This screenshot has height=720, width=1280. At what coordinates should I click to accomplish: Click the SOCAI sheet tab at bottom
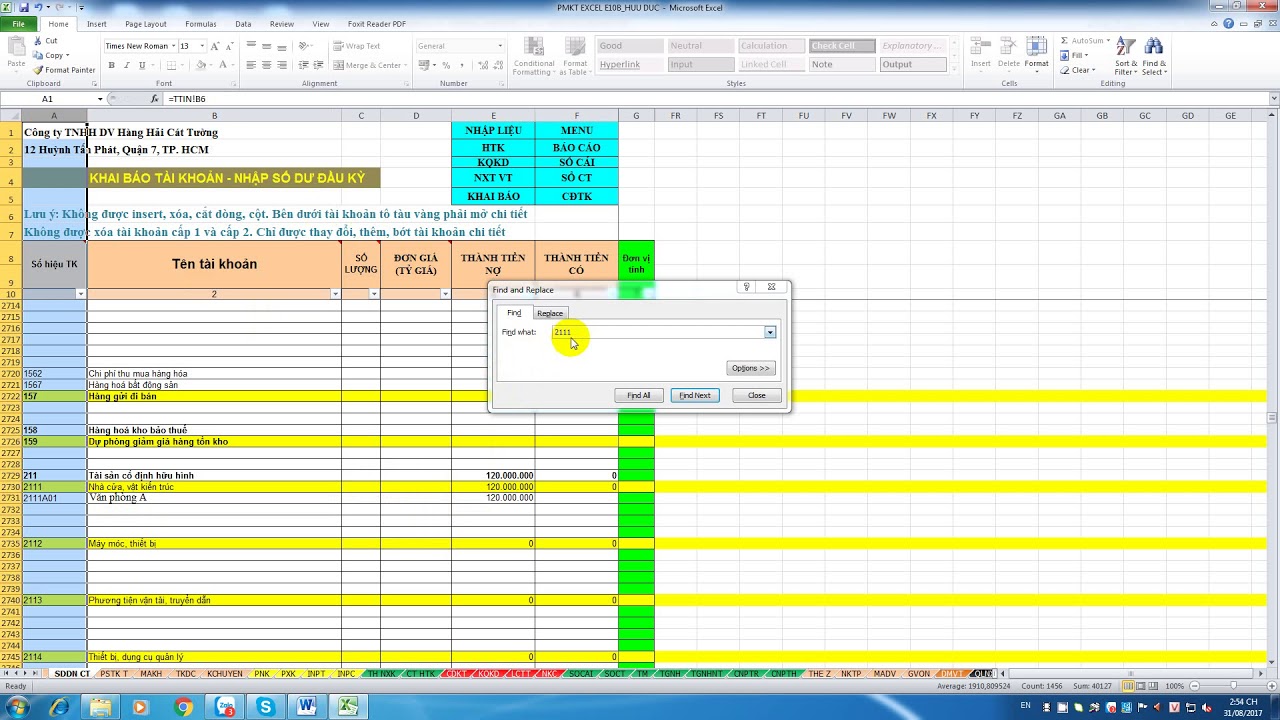pos(580,674)
